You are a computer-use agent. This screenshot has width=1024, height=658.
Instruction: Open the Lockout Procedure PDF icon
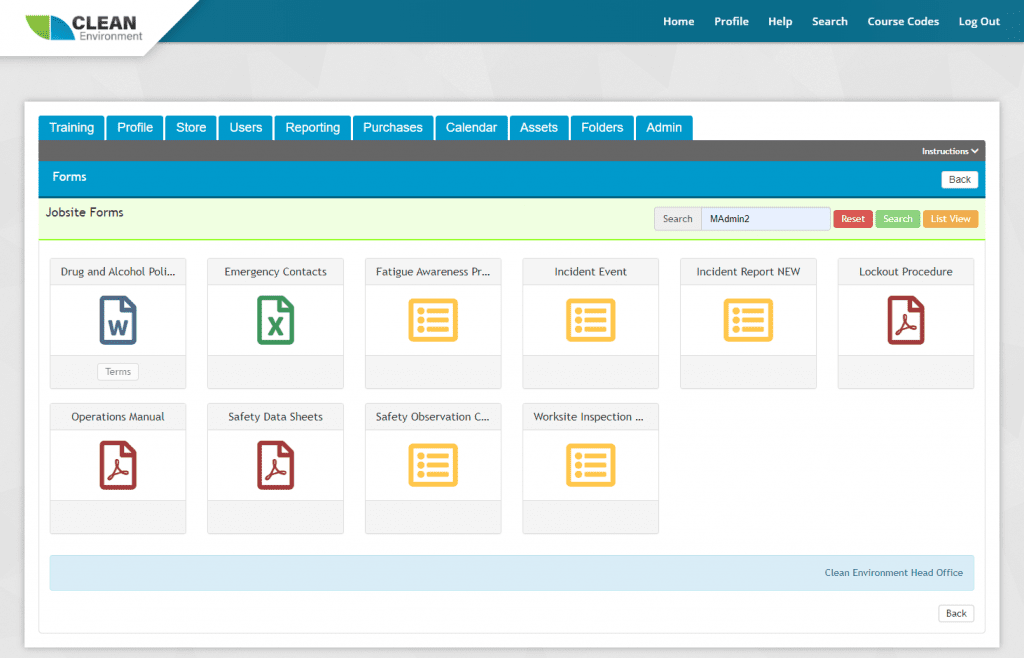click(905, 320)
